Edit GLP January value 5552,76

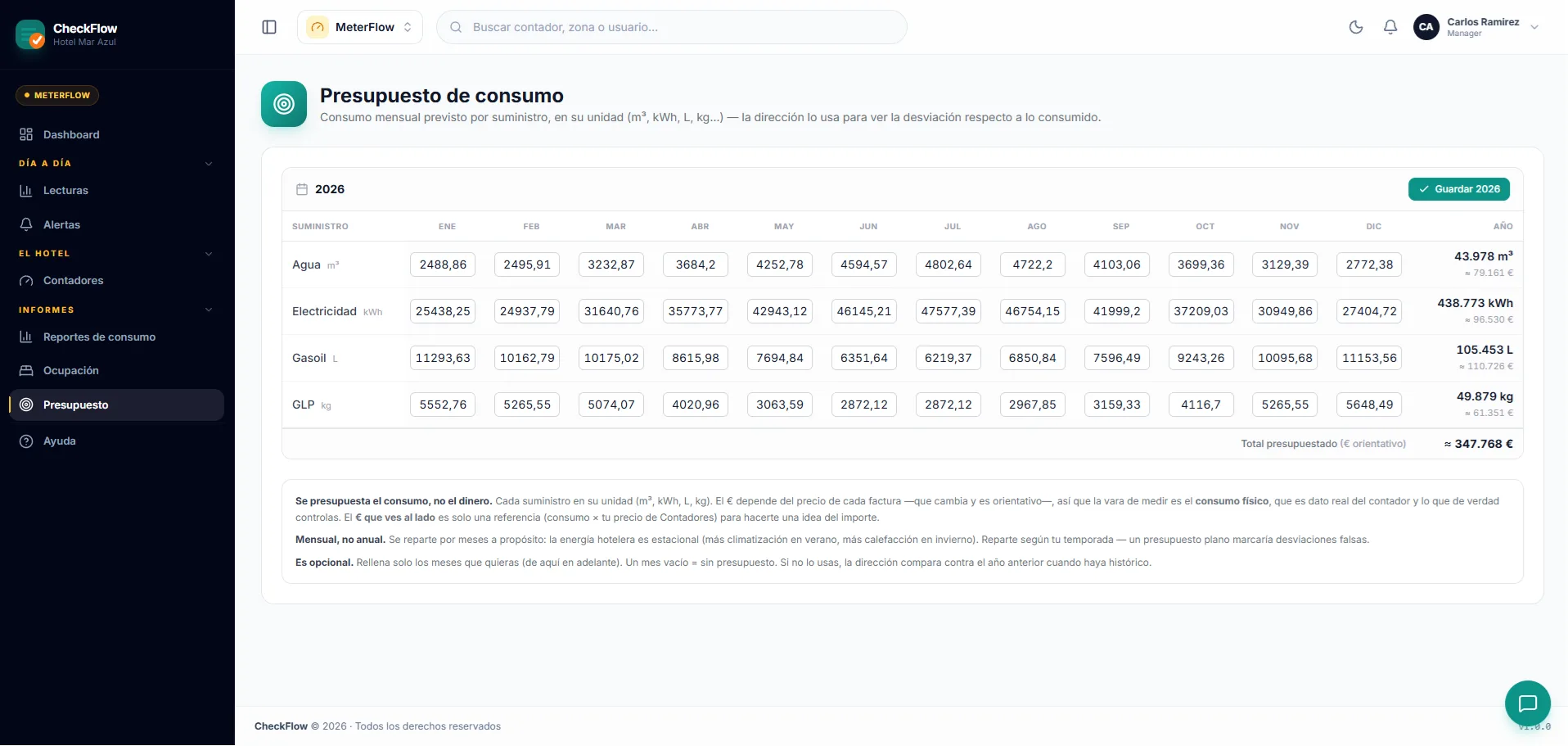point(443,405)
